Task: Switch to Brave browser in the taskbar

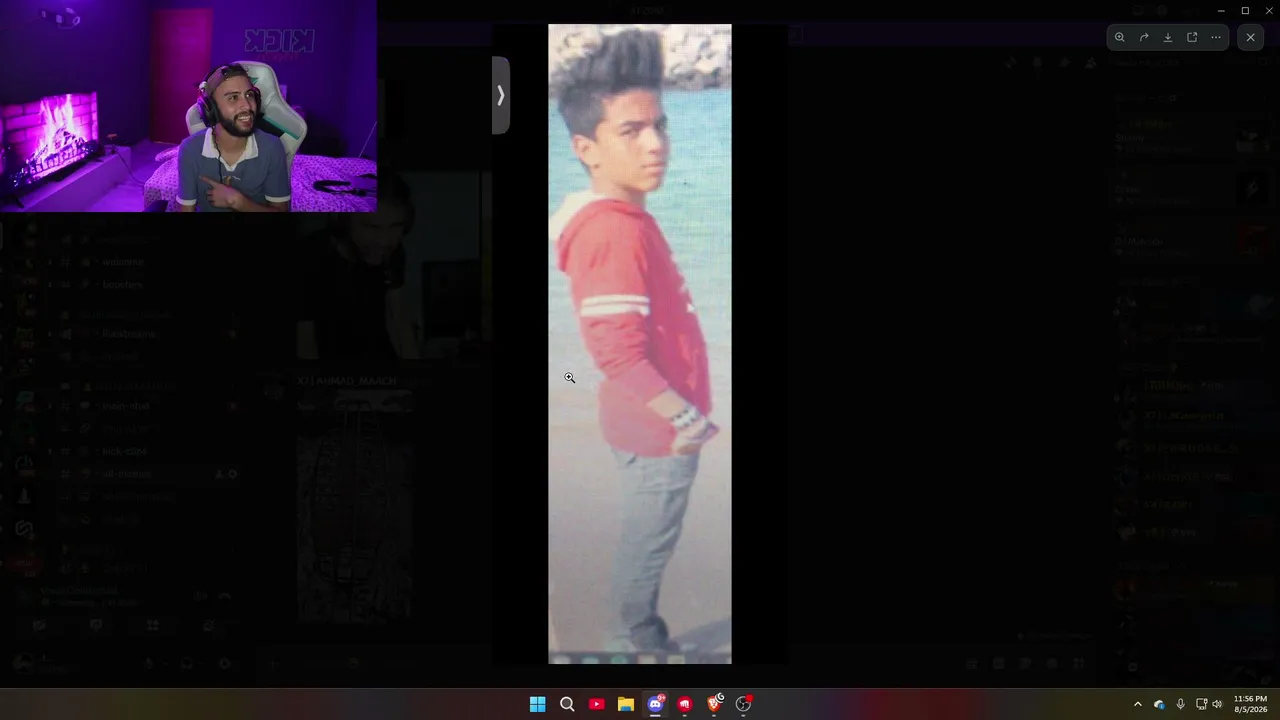Action: (x=714, y=704)
